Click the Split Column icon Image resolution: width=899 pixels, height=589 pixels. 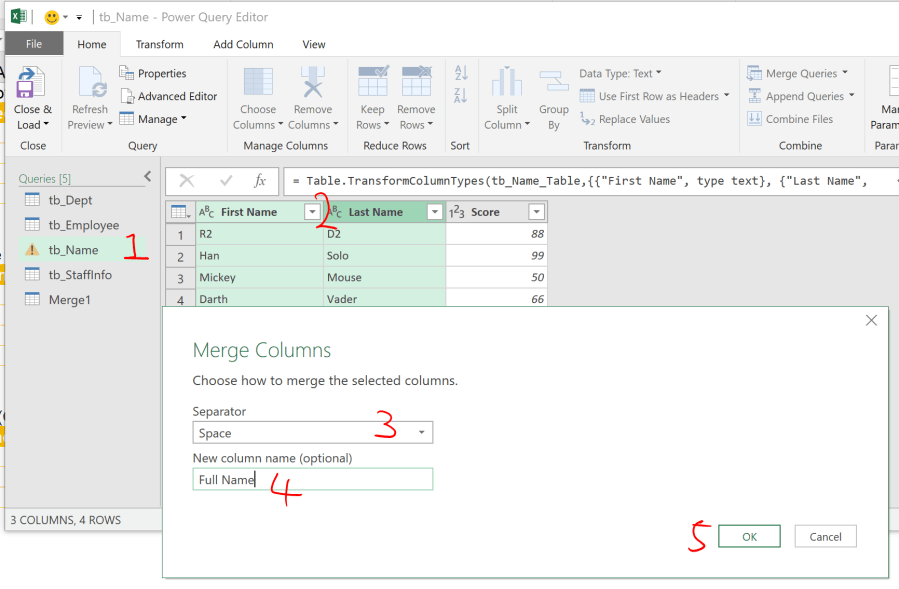coord(507,84)
